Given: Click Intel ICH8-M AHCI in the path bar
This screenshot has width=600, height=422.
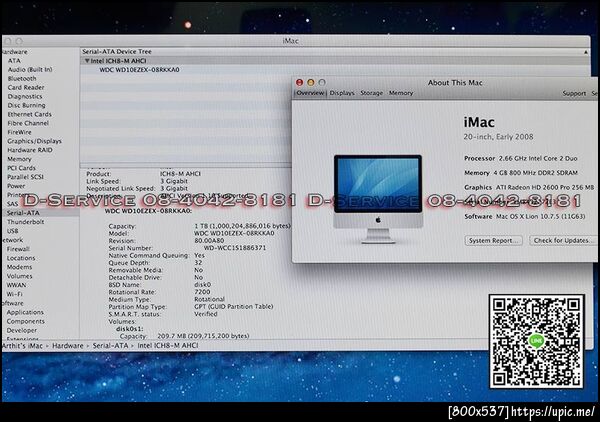Looking at the screenshot, I should pyautogui.click(x=168, y=346).
